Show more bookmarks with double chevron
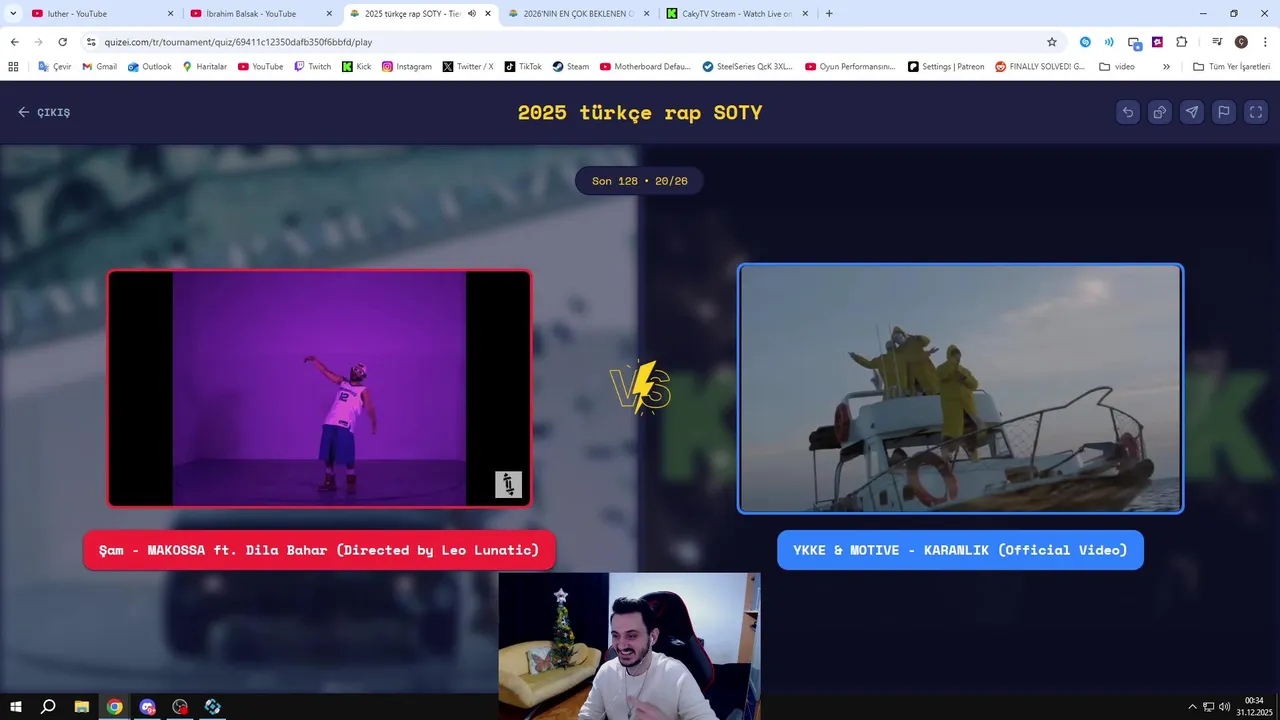Viewport: 1280px width, 720px height. [x=1166, y=67]
